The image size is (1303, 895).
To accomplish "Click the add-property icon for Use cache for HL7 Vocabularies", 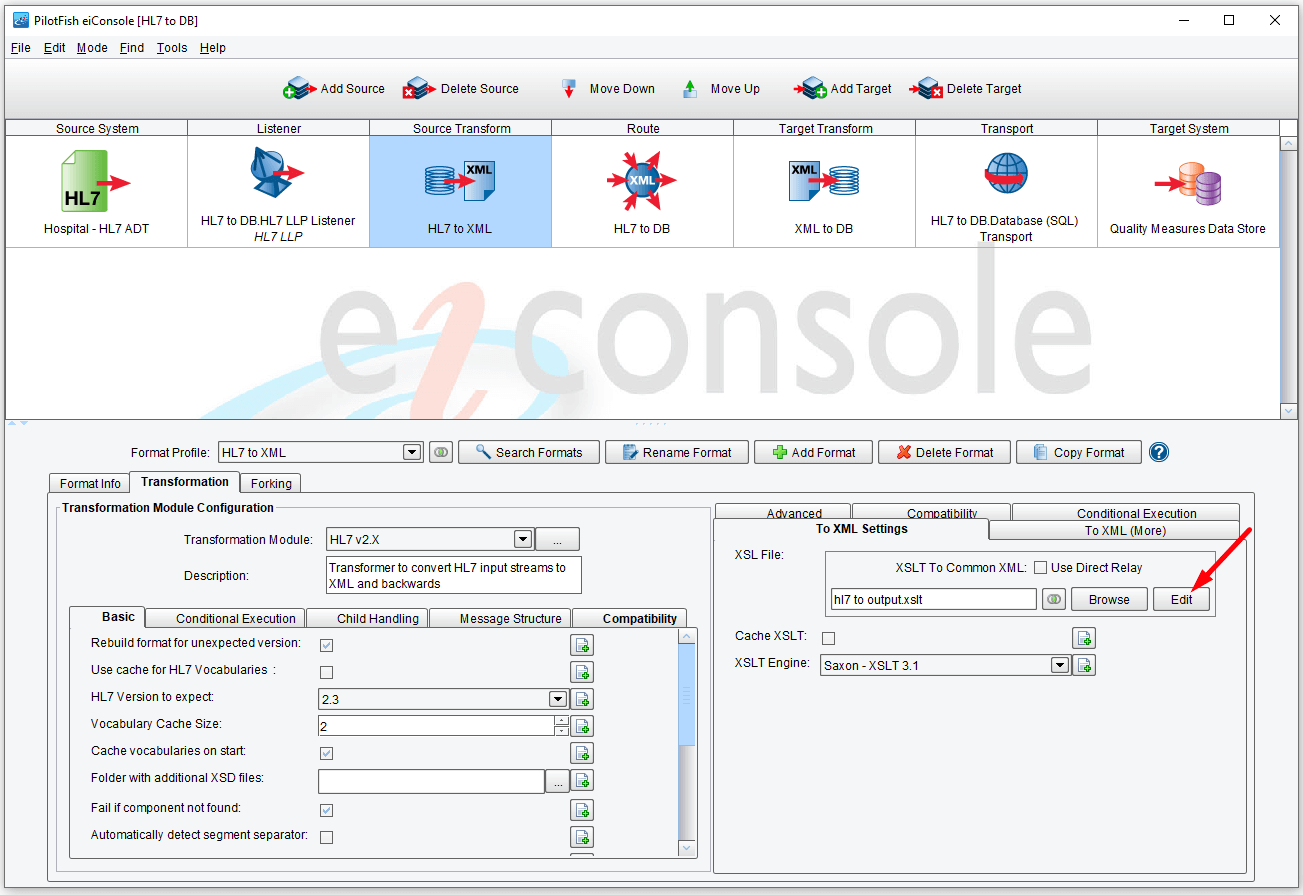I will click(582, 672).
